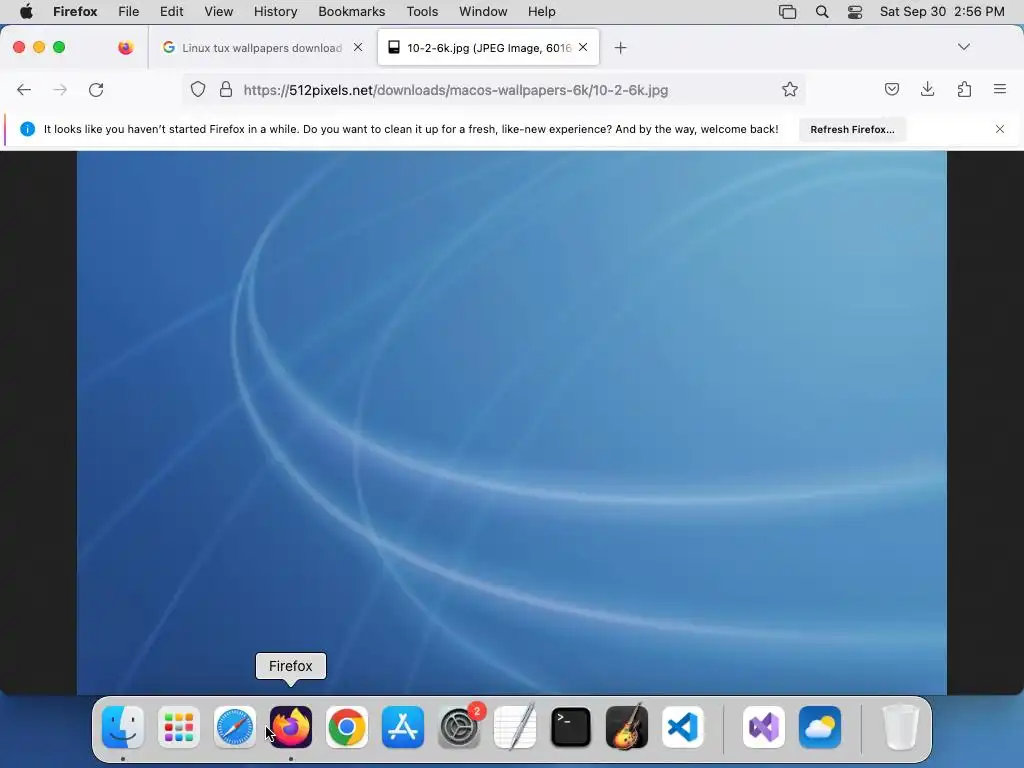The image size is (1024, 768).
Task: Open the Window menu
Action: (483, 12)
